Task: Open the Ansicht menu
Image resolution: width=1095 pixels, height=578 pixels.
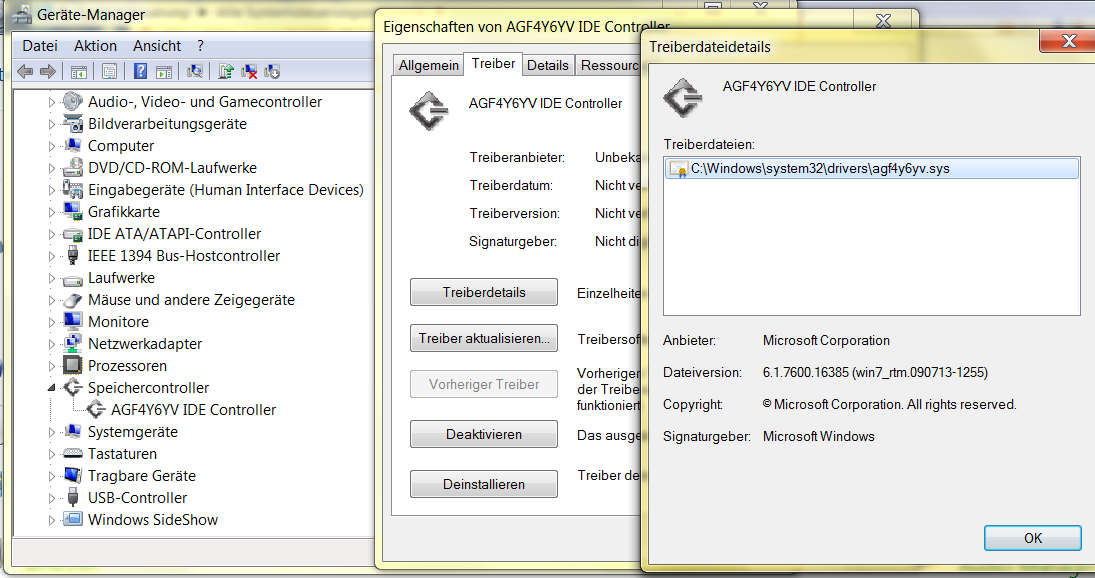Action: pyautogui.click(x=157, y=46)
